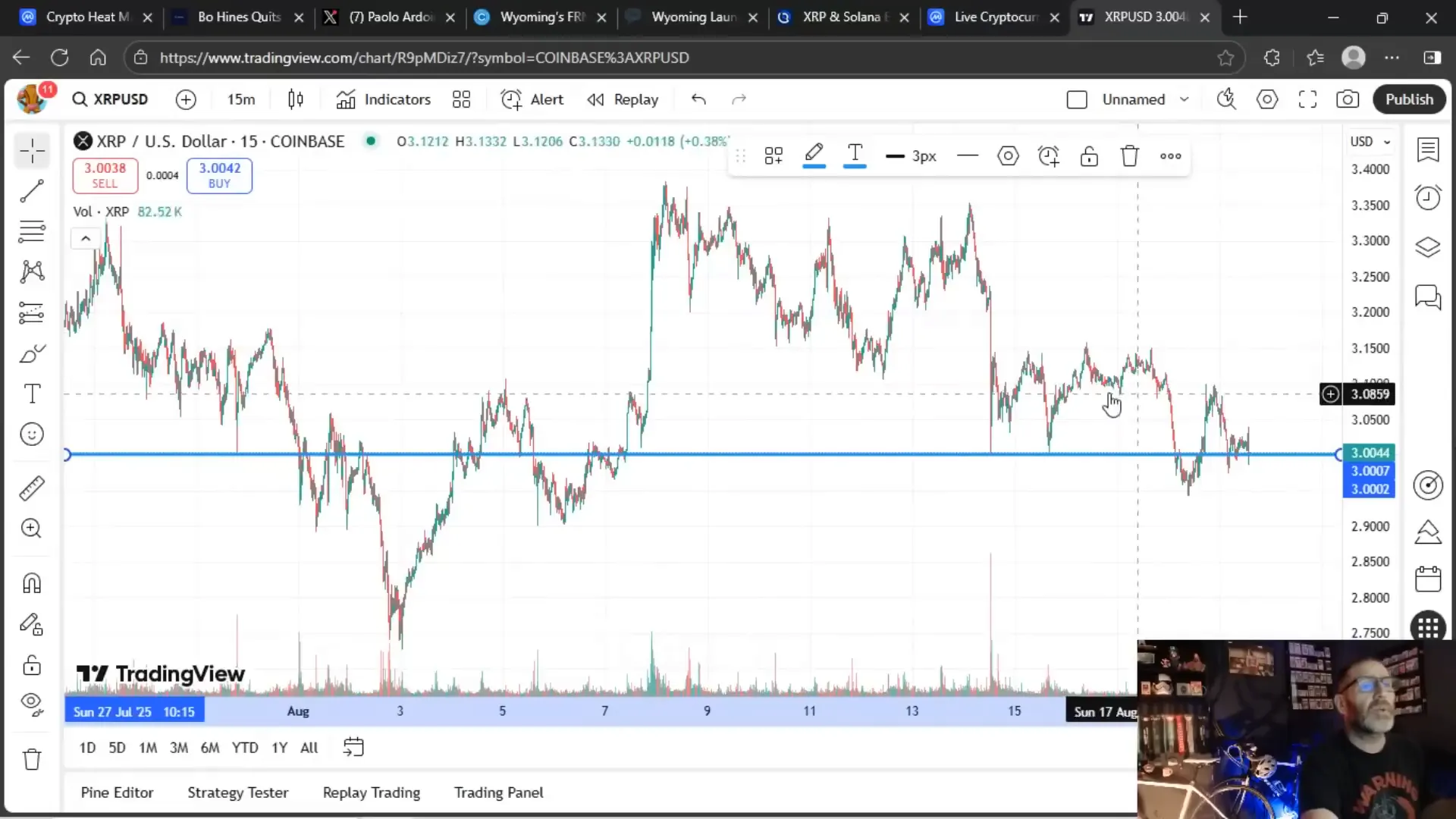Redo chart action

pyautogui.click(x=739, y=99)
